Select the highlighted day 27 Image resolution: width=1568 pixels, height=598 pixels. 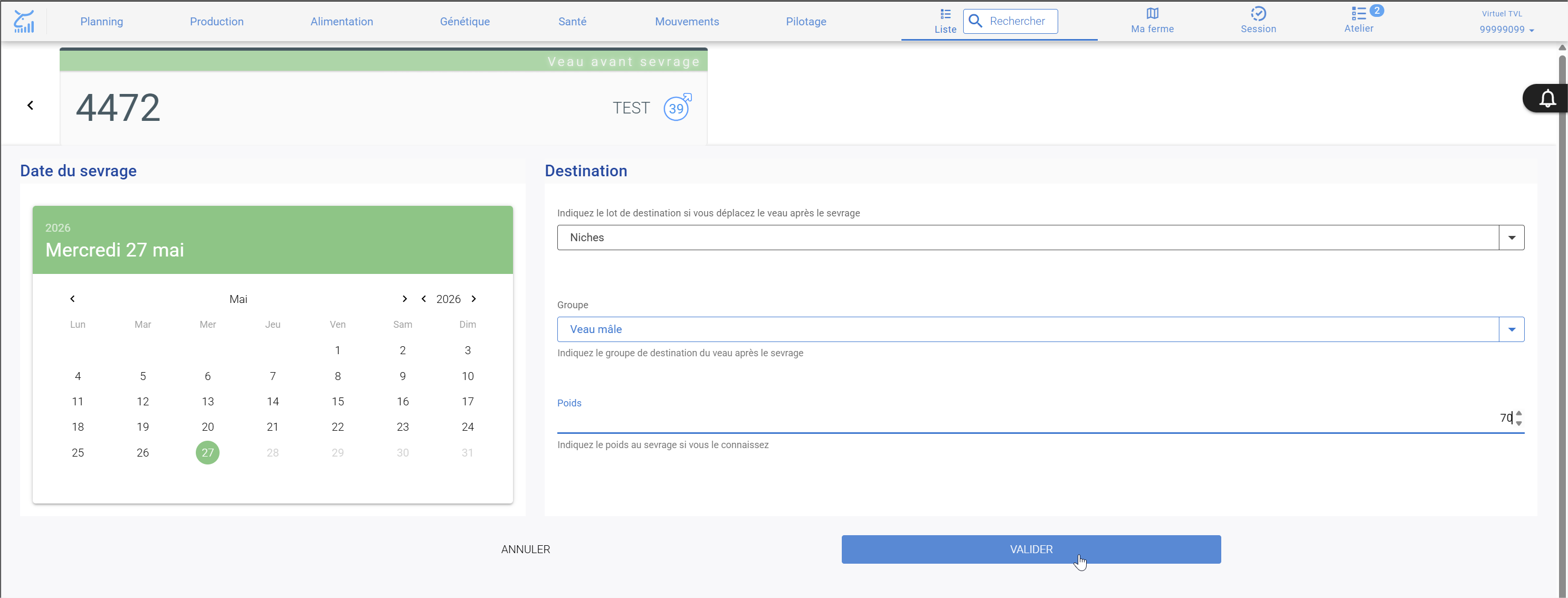point(207,452)
